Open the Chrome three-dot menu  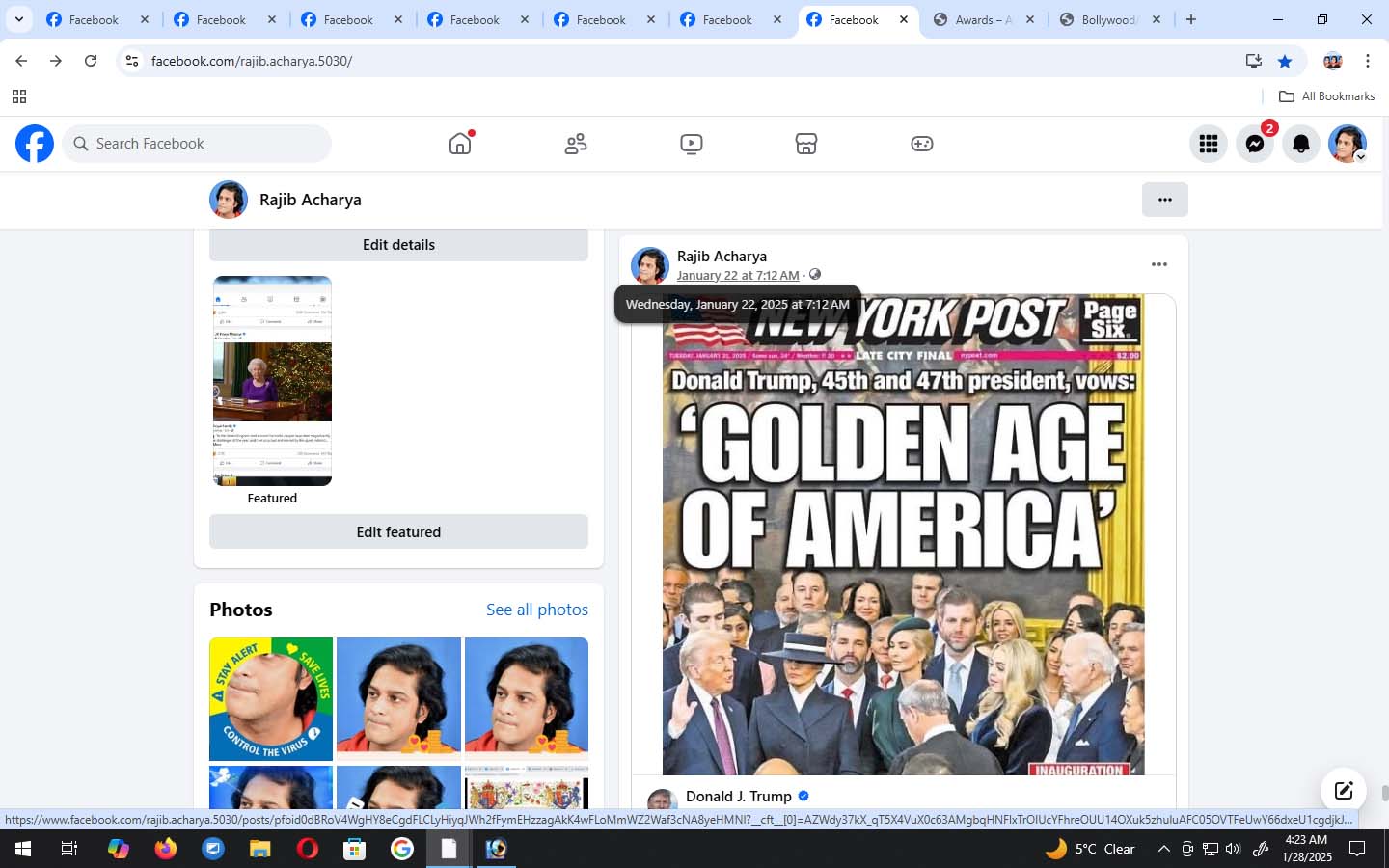[1368, 61]
